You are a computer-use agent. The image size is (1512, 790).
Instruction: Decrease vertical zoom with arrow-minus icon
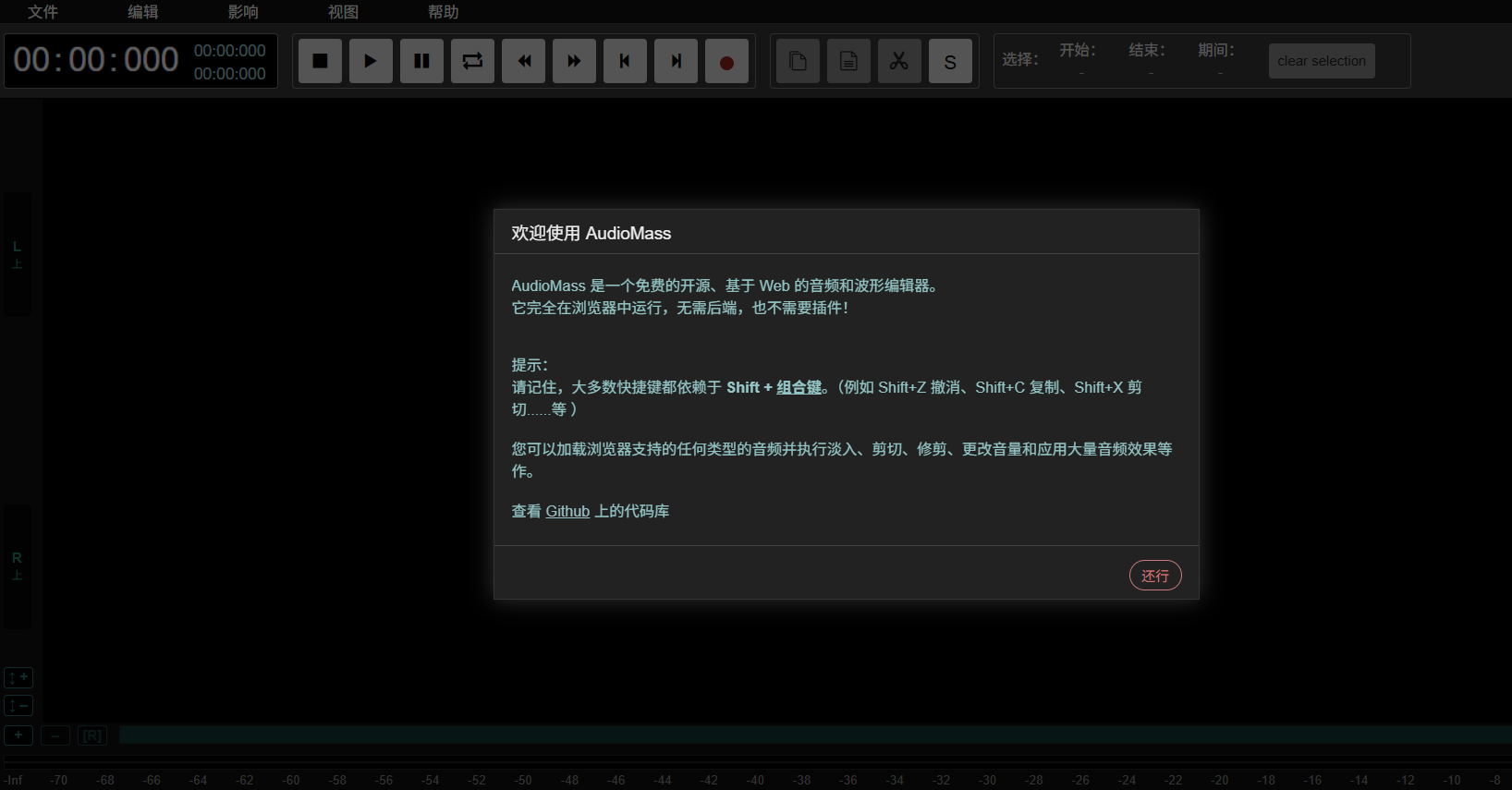(x=18, y=706)
